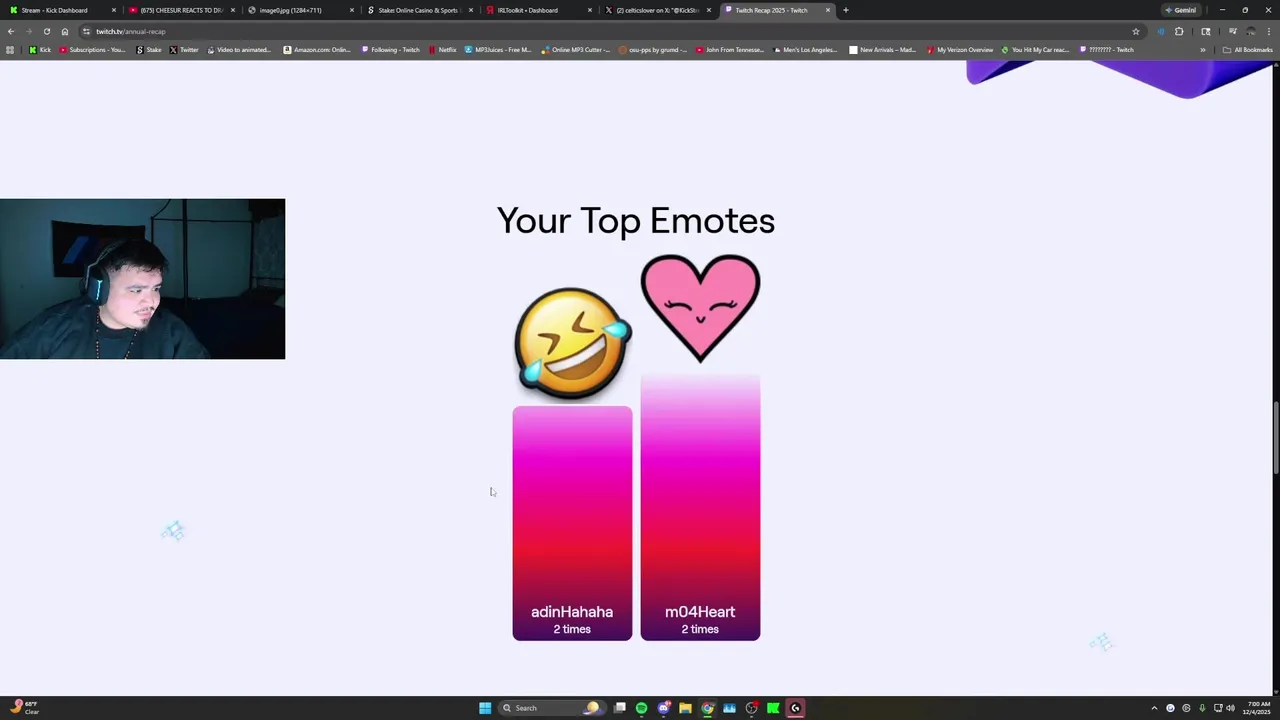Image resolution: width=1280 pixels, height=720 pixels.
Task: Open File Explorer from the taskbar
Action: tap(685, 708)
